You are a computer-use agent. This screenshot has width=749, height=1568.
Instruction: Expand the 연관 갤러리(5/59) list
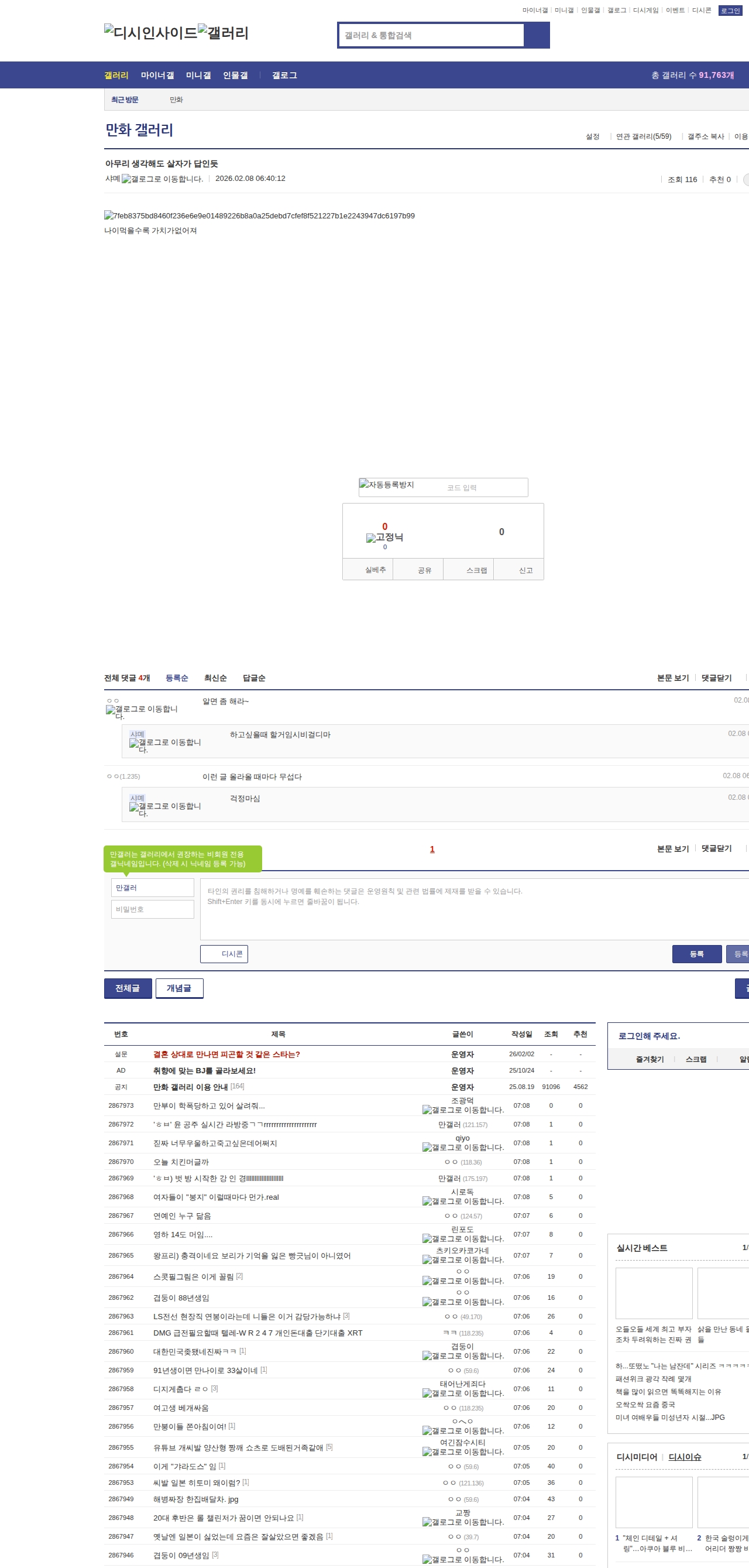643,136
